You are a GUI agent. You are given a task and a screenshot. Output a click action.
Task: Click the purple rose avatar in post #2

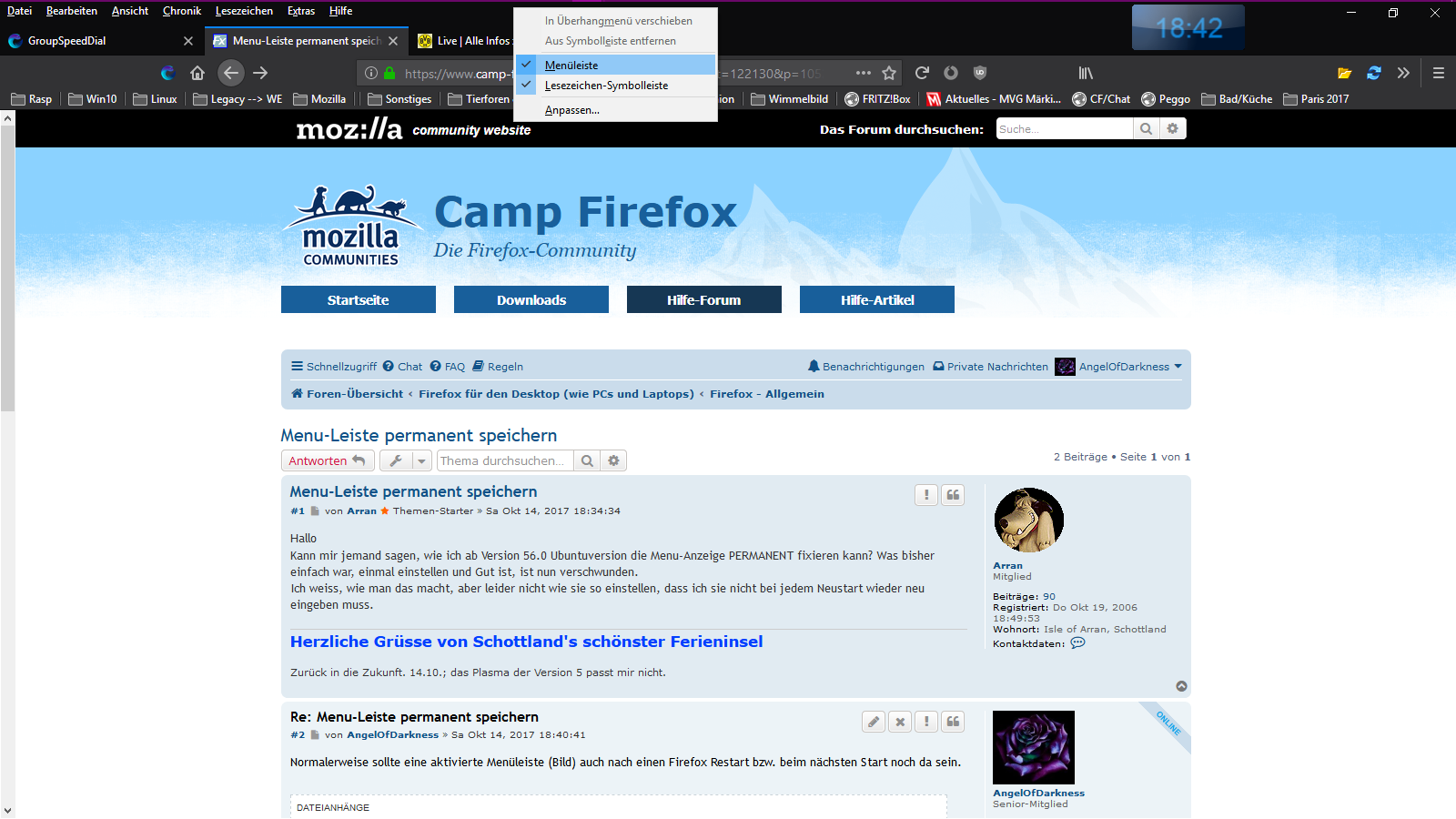[1034, 747]
